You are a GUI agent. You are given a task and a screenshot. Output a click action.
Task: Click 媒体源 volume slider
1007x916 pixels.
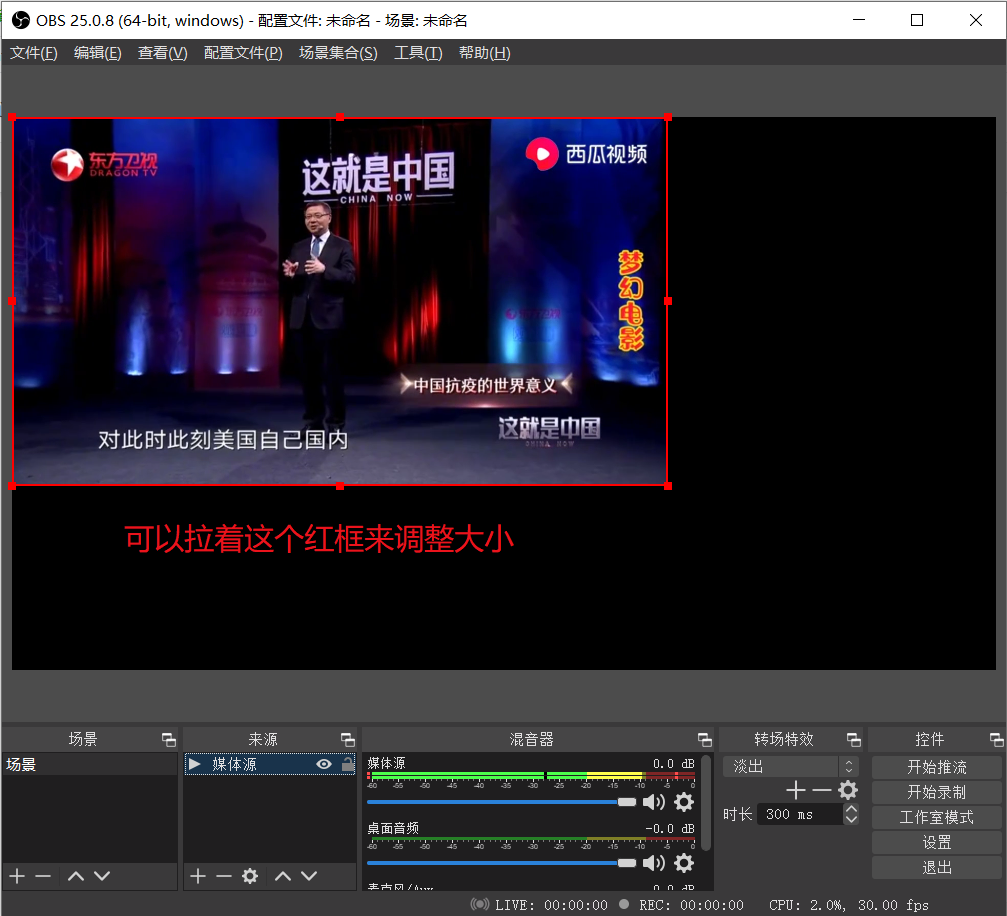tap(501, 802)
